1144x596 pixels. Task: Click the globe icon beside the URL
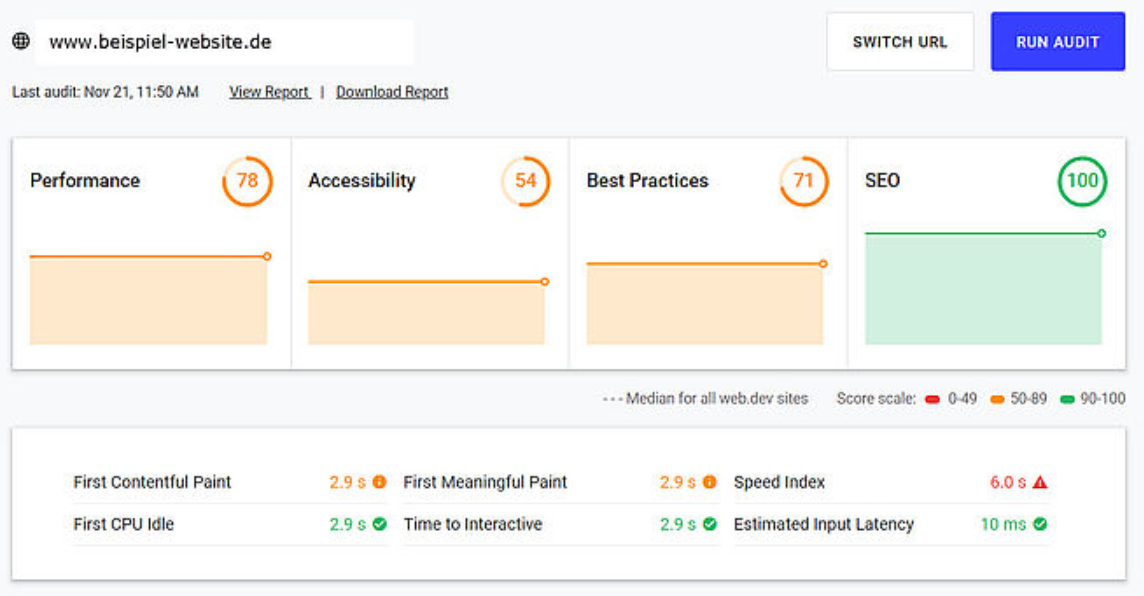21,42
